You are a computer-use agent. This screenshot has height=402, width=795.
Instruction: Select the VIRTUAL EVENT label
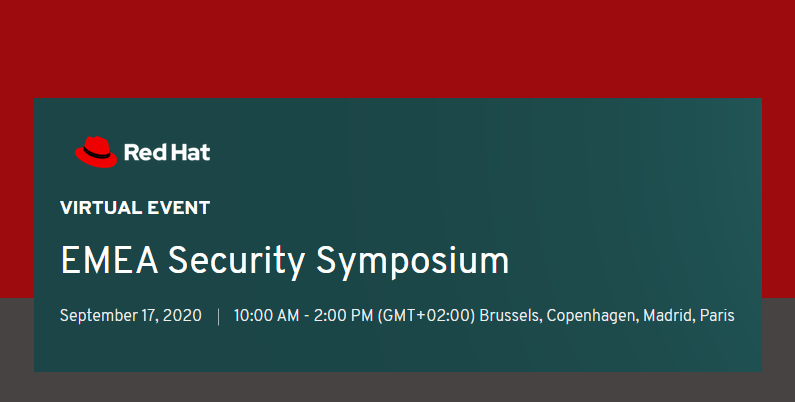(135, 208)
